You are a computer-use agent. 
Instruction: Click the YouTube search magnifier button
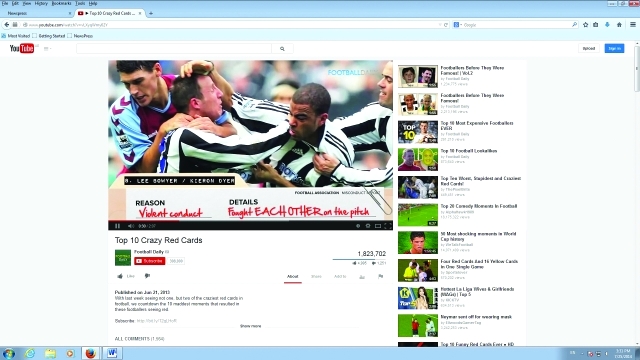point(282,49)
